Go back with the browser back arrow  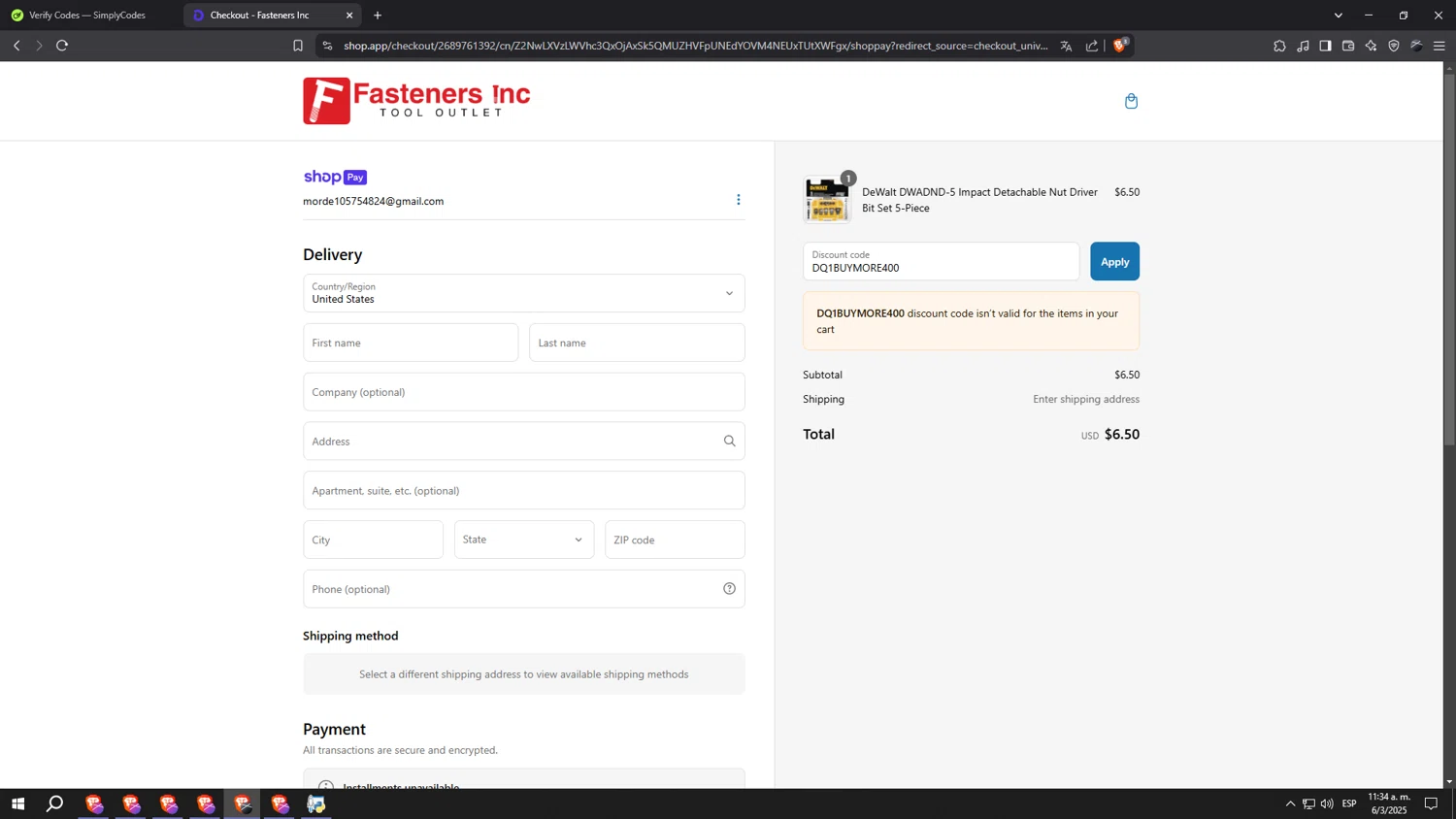(17, 46)
